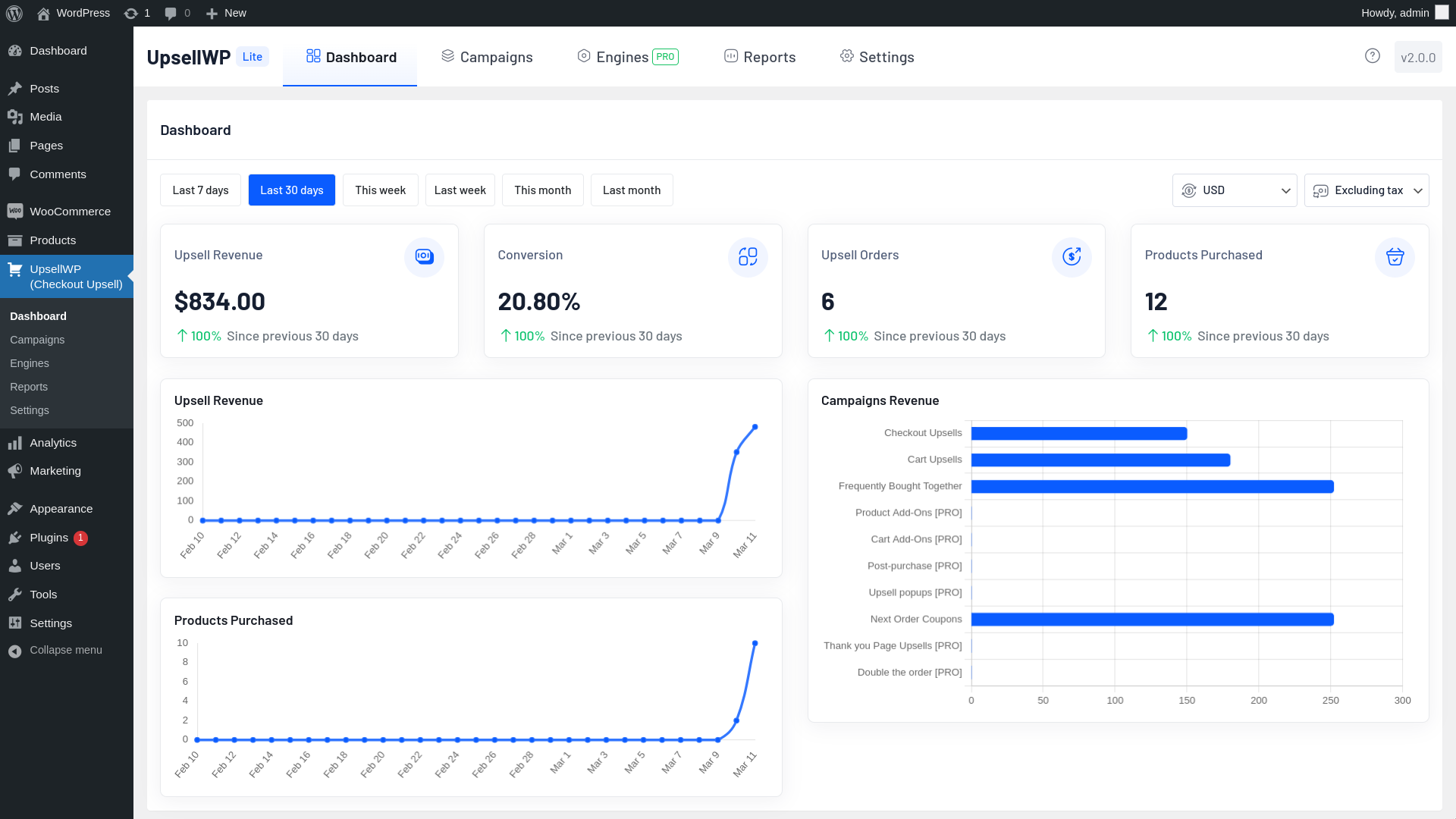Screen dimensions: 1456x819
Task: Click the Collapse menu arrow icon
Action: (x=15, y=651)
